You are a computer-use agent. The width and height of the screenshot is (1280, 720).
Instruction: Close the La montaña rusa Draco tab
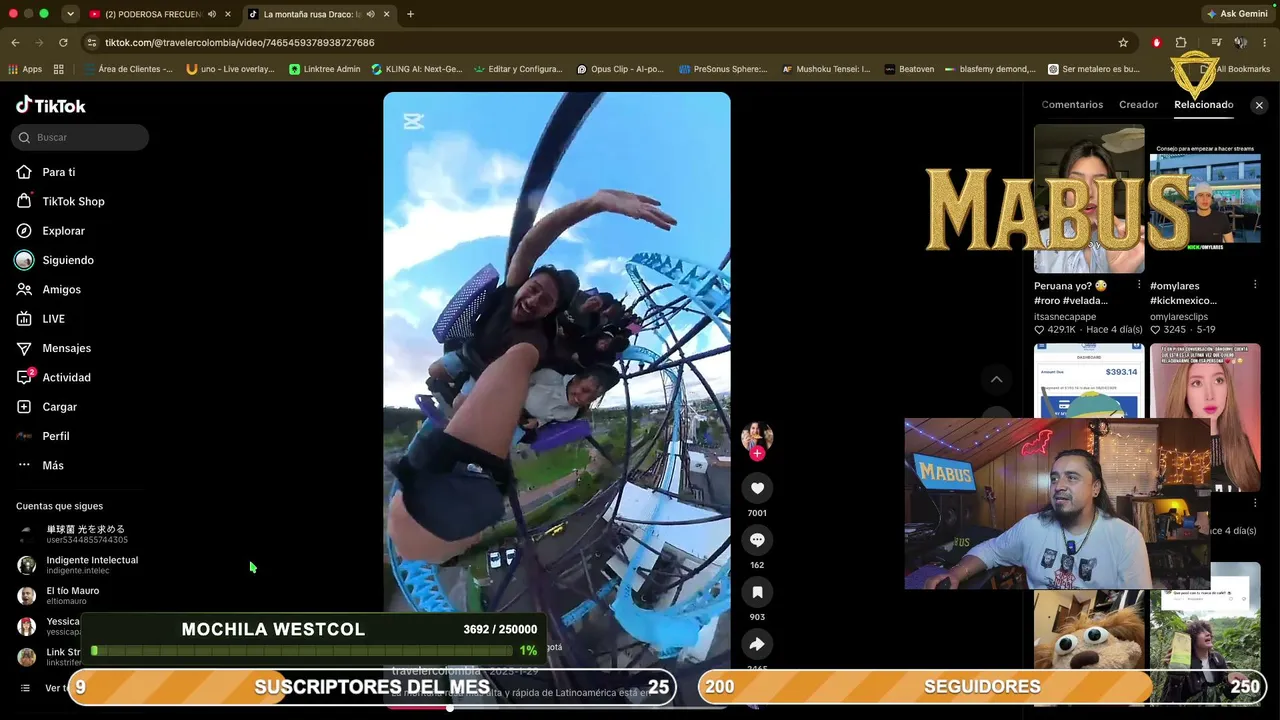point(386,14)
